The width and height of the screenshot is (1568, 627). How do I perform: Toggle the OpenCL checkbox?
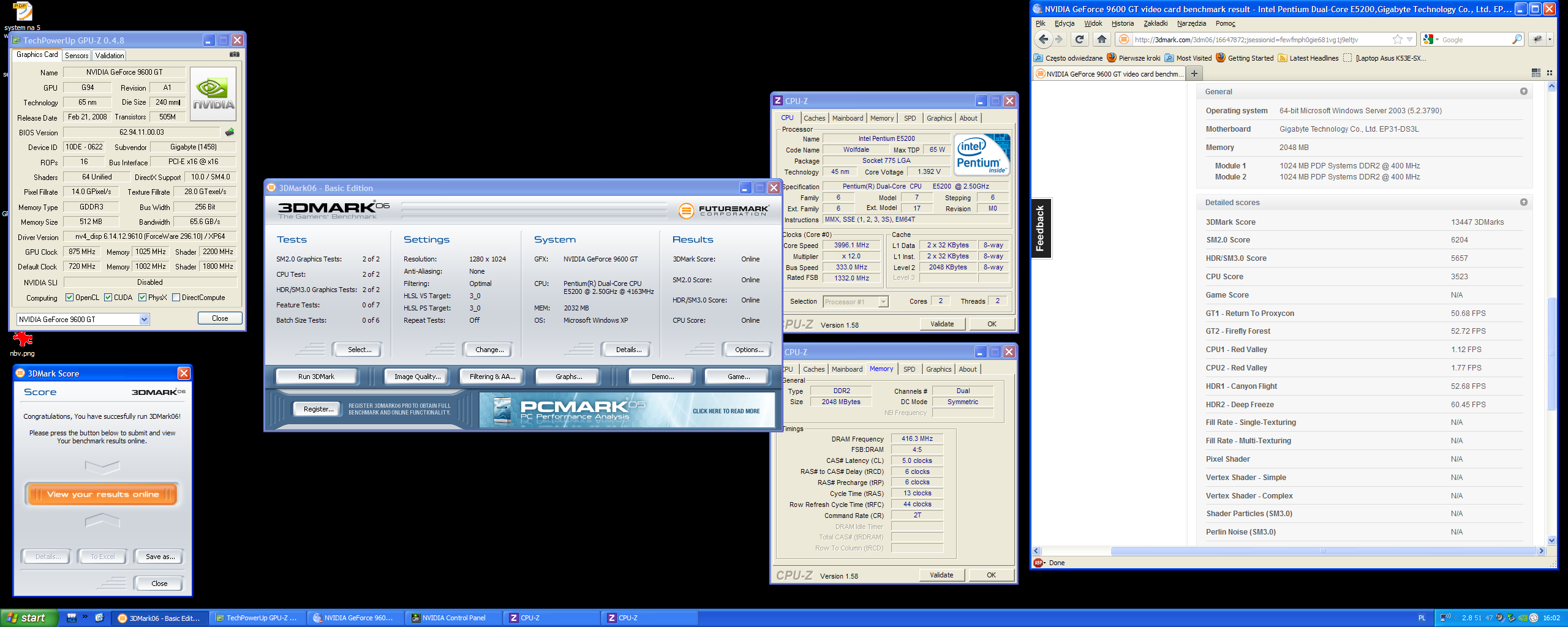pos(70,298)
